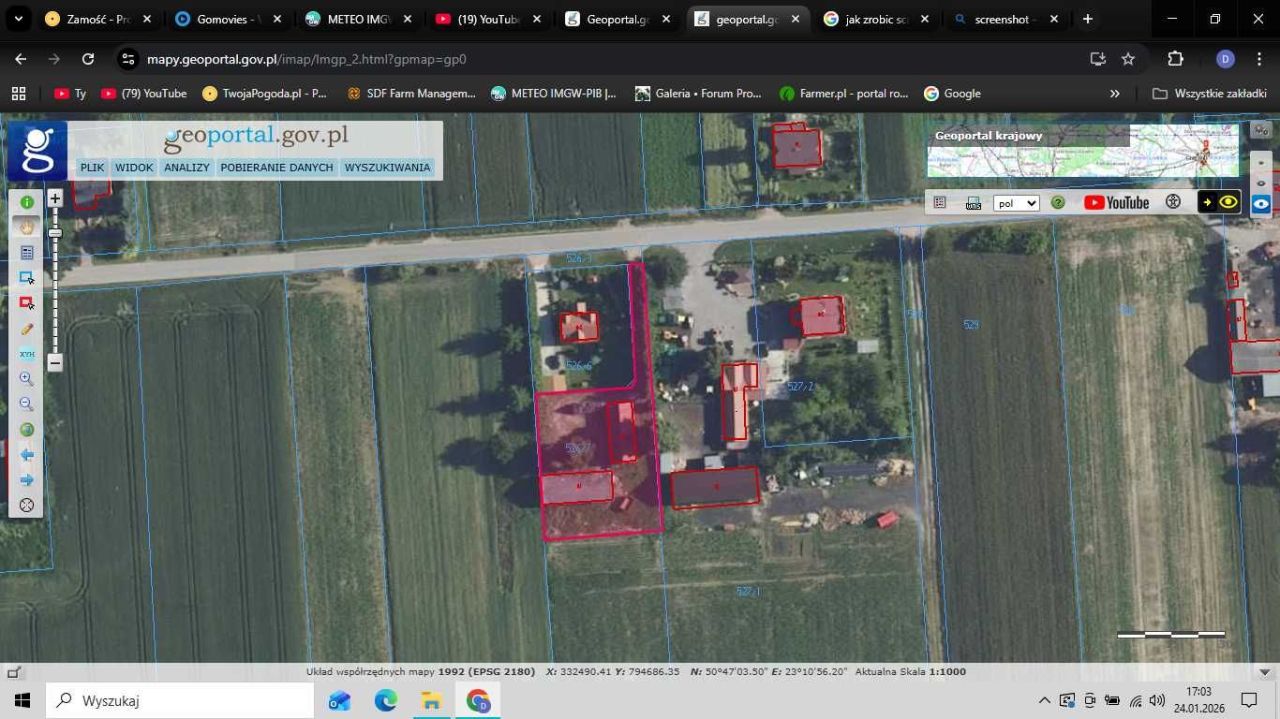Open the XYH coordinates tool

tap(27, 354)
